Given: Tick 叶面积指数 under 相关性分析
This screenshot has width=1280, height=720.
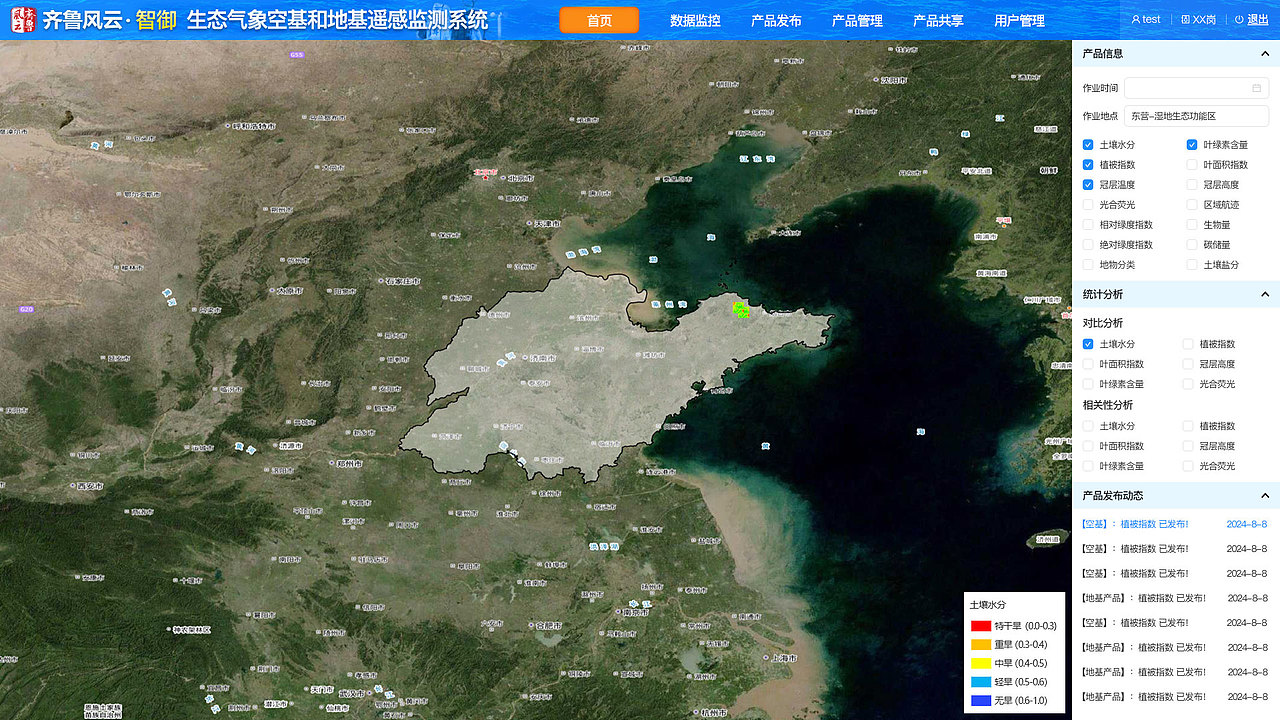Looking at the screenshot, I should (x=1088, y=446).
